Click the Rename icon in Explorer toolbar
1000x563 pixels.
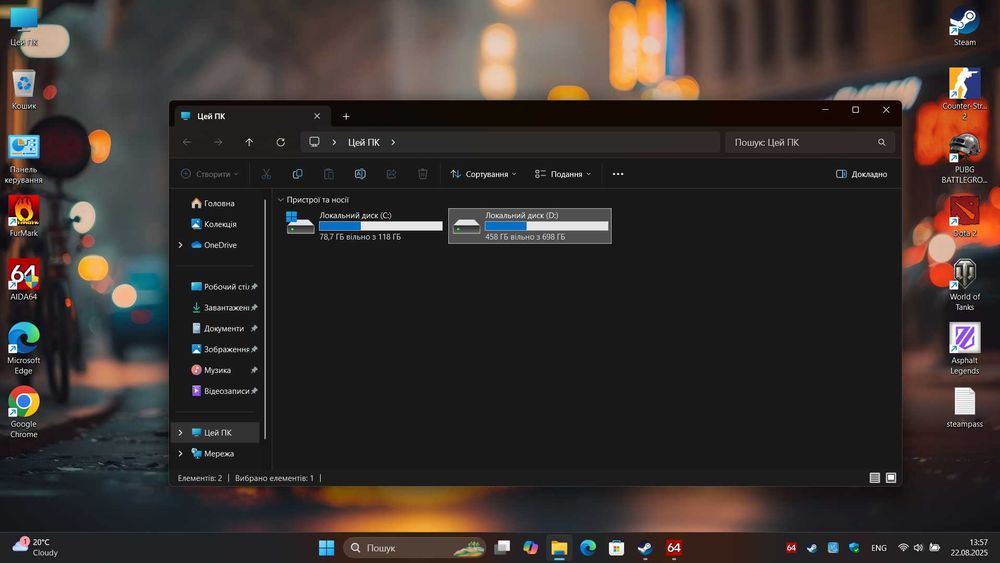tap(360, 174)
